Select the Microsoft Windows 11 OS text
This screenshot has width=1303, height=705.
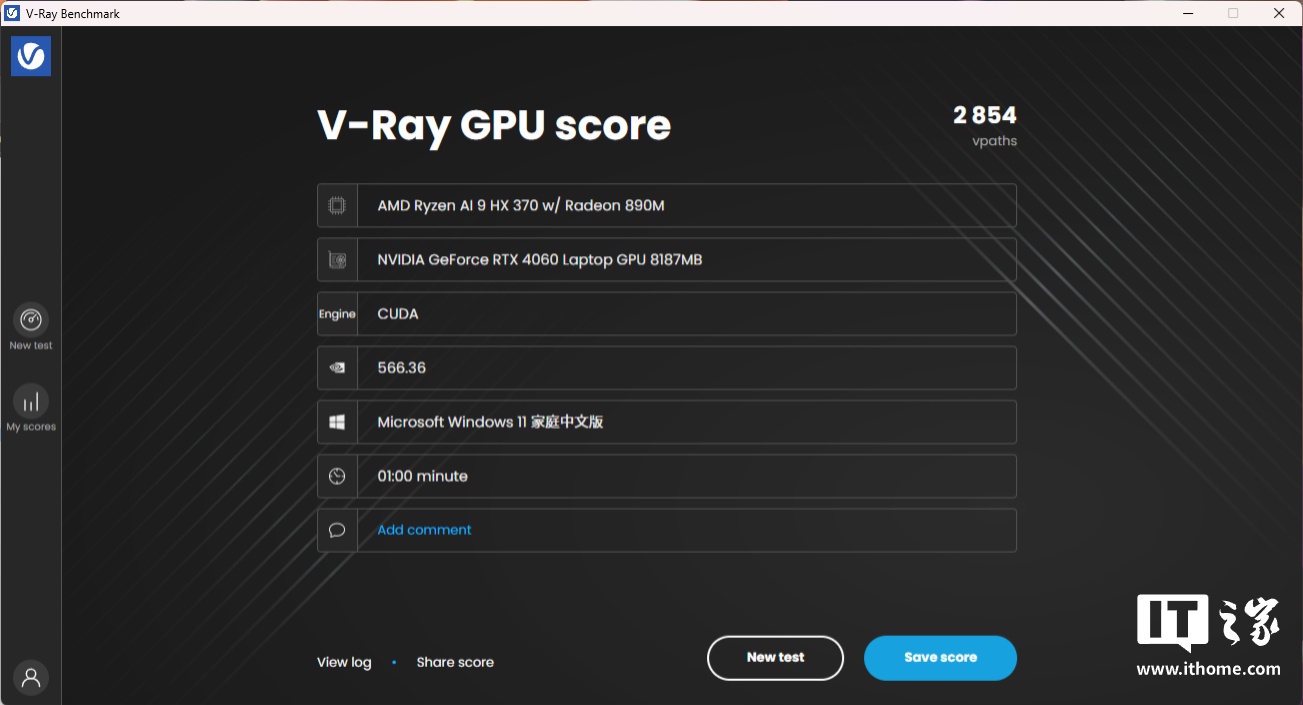tap(490, 422)
